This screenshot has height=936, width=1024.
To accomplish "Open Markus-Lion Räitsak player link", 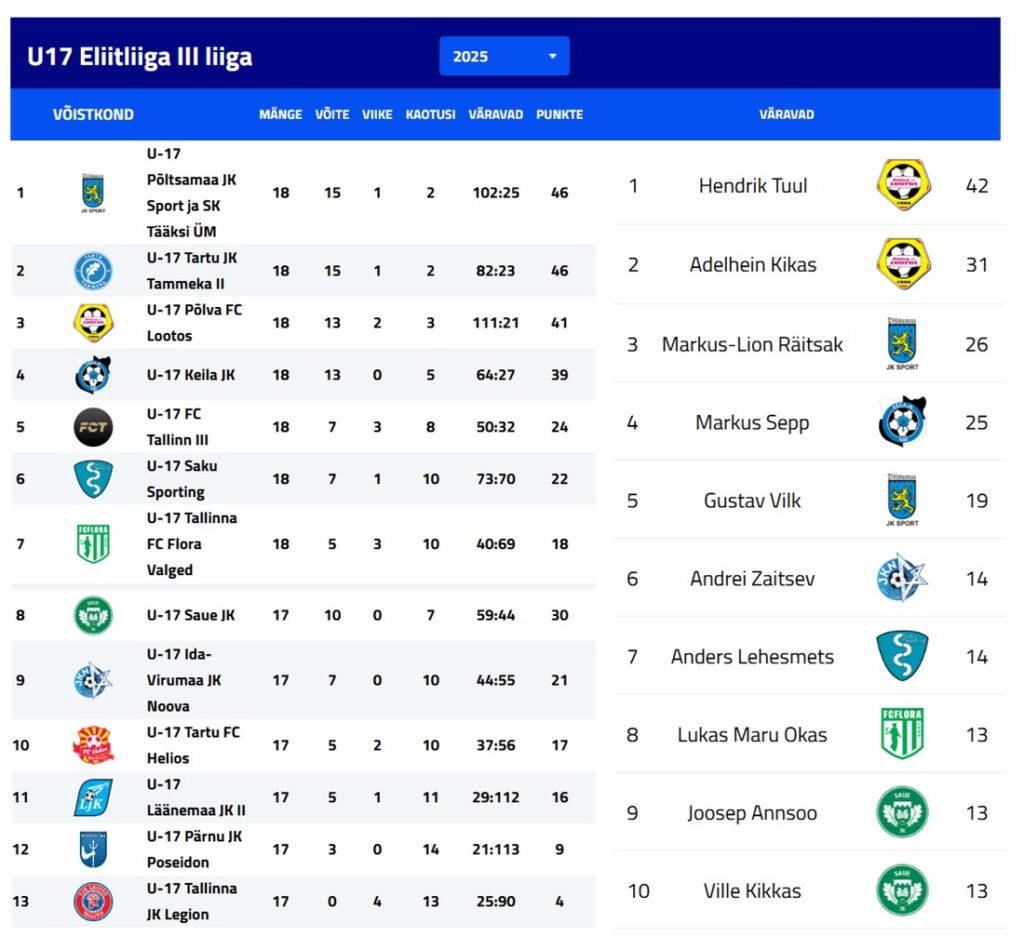I will [x=752, y=344].
